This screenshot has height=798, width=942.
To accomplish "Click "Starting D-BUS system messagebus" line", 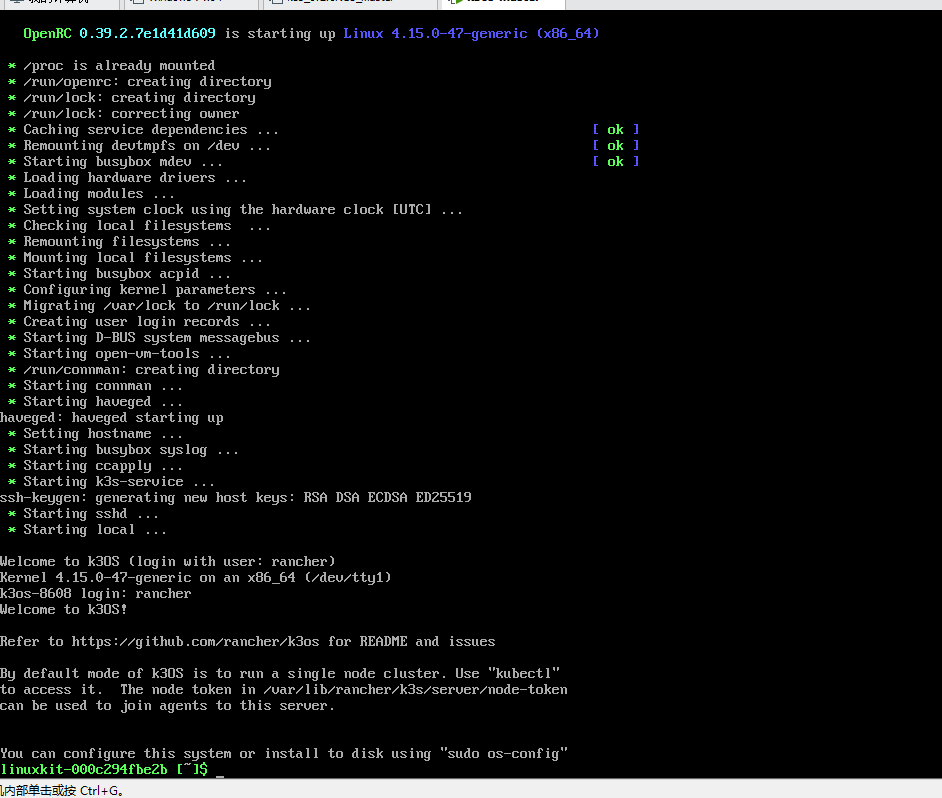I will (159, 338).
